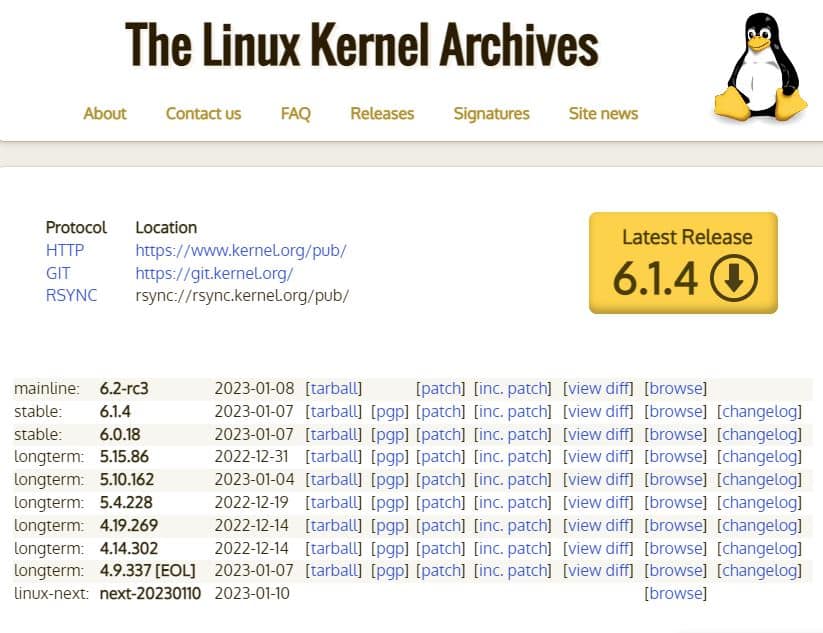
Task: Browse longterm 5.10.162 source
Action: (676, 480)
